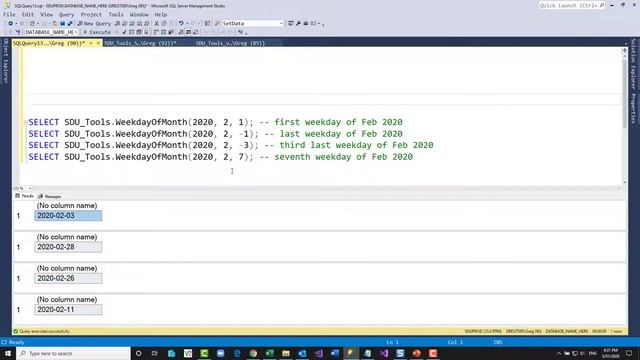Open the Help menu
The height and width of the screenshot is (360, 640).
161,14
